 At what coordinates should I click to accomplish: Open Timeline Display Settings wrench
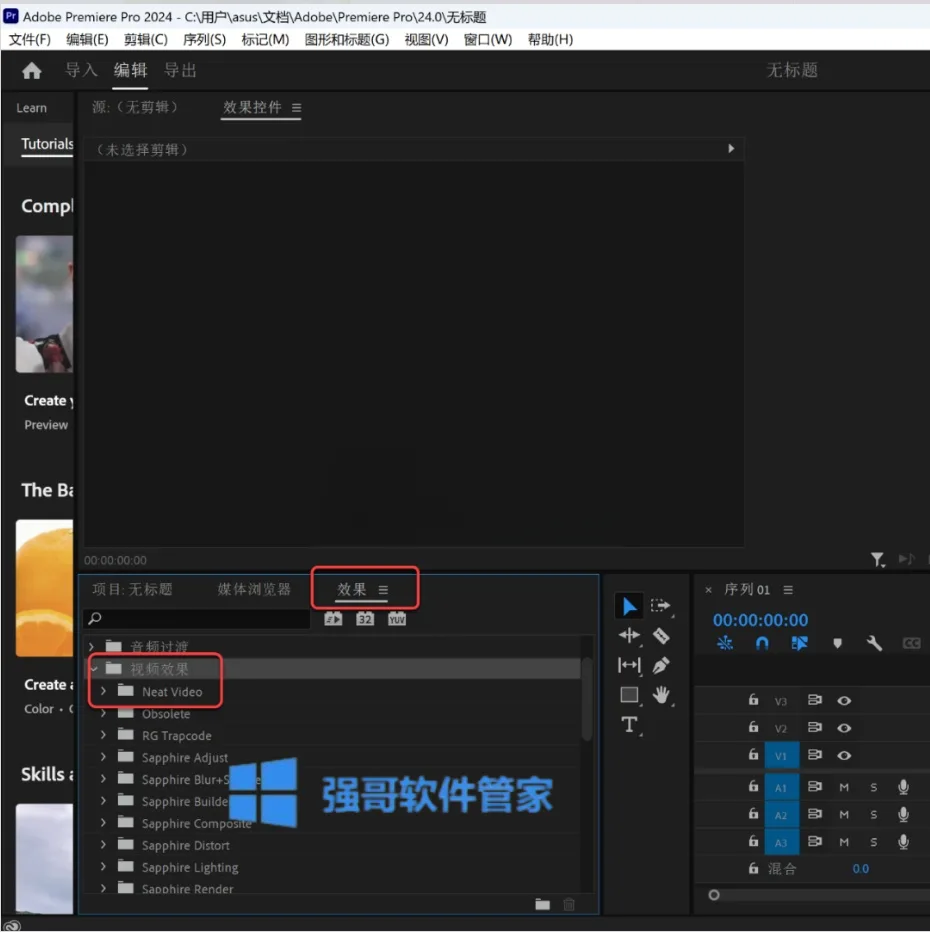click(x=874, y=643)
